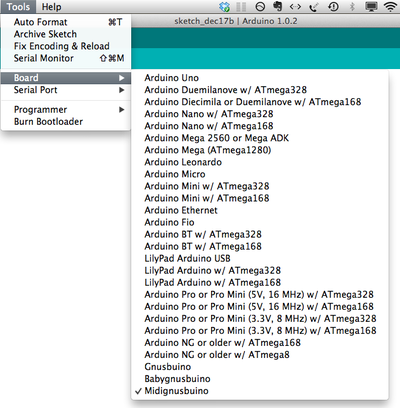Open Serial Monitor from the menu

[x=66, y=58]
